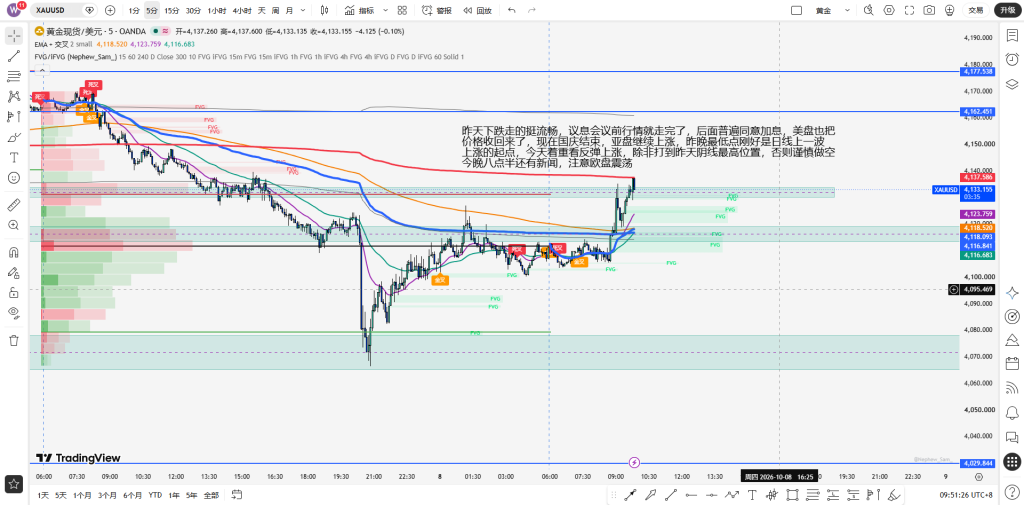Expand the time interval dropdown arrow
This screenshot has height=505, width=1024.
(304, 10)
